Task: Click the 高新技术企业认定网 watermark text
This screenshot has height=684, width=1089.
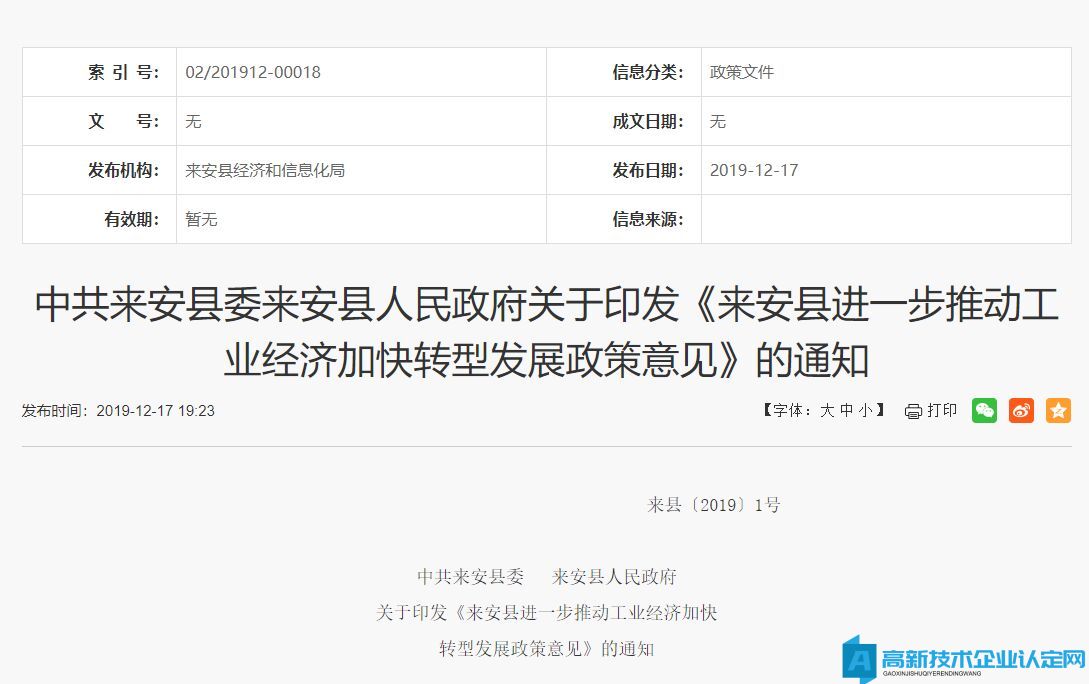Action: click(982, 659)
